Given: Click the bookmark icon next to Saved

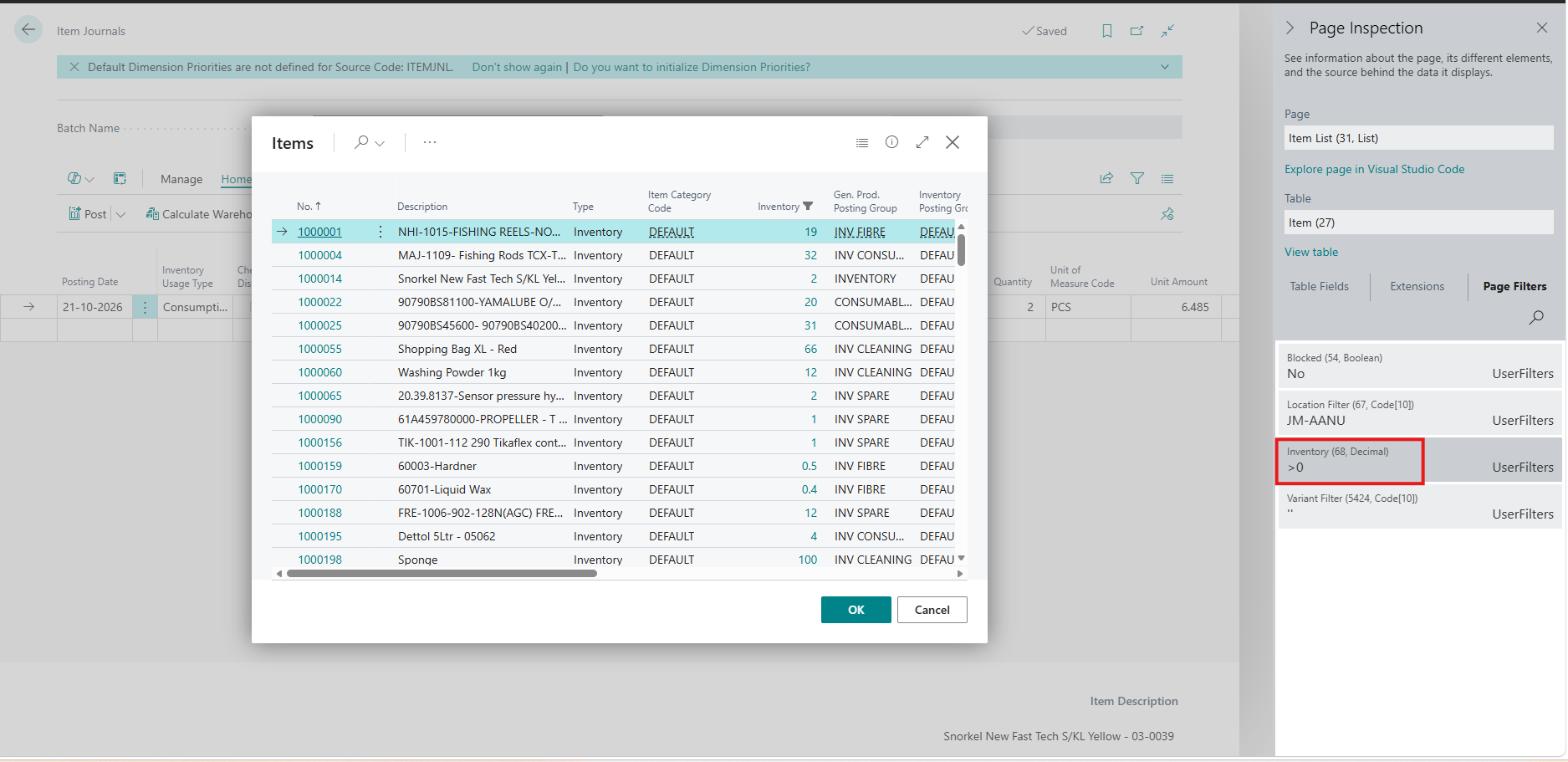Looking at the screenshot, I should point(1107,31).
